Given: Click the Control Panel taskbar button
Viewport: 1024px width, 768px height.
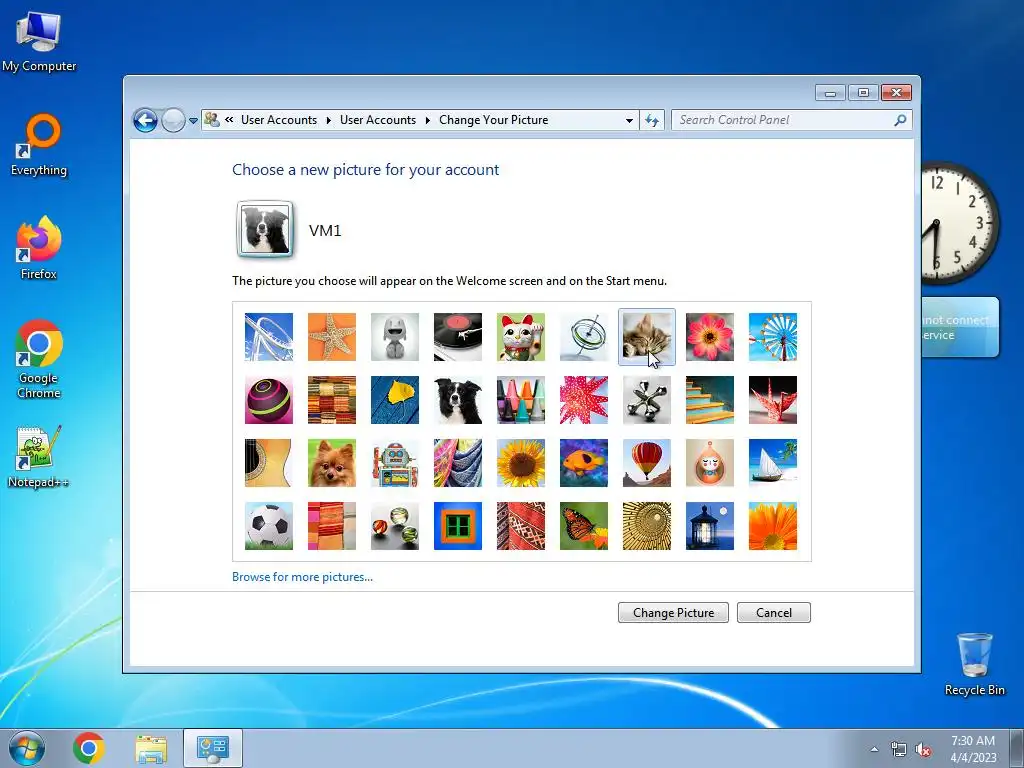Looking at the screenshot, I should point(212,748).
